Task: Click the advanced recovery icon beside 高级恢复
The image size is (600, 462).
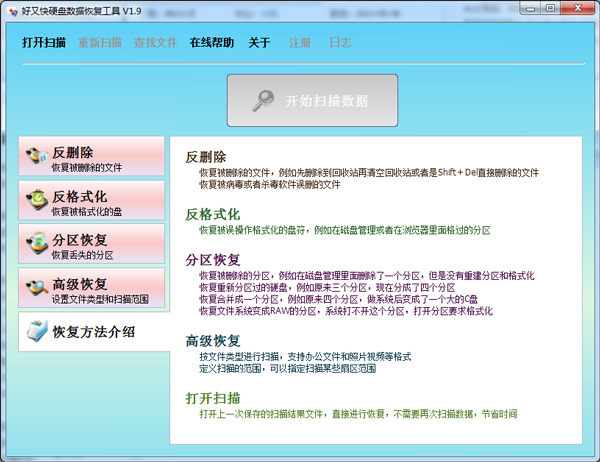Action: tap(36, 287)
